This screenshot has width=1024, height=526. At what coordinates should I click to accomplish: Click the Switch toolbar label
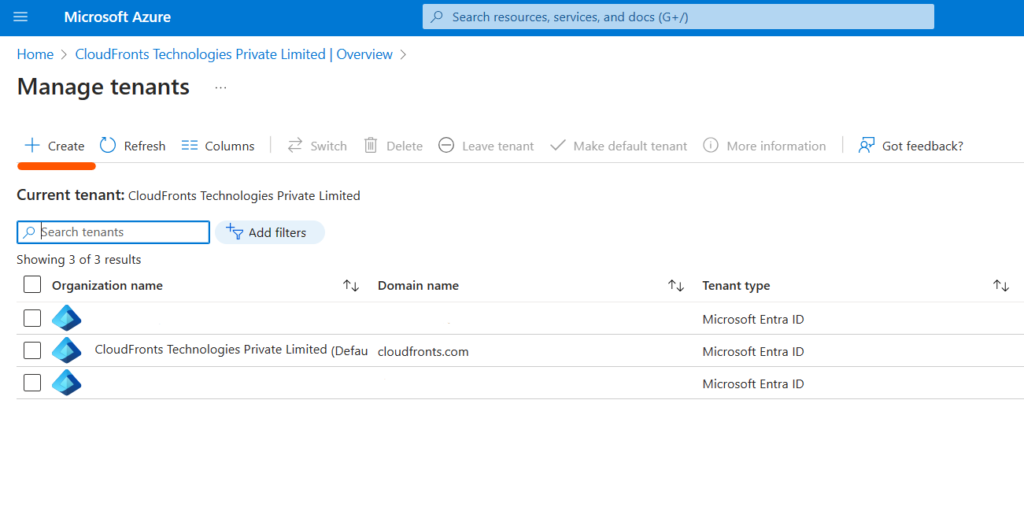pos(328,146)
